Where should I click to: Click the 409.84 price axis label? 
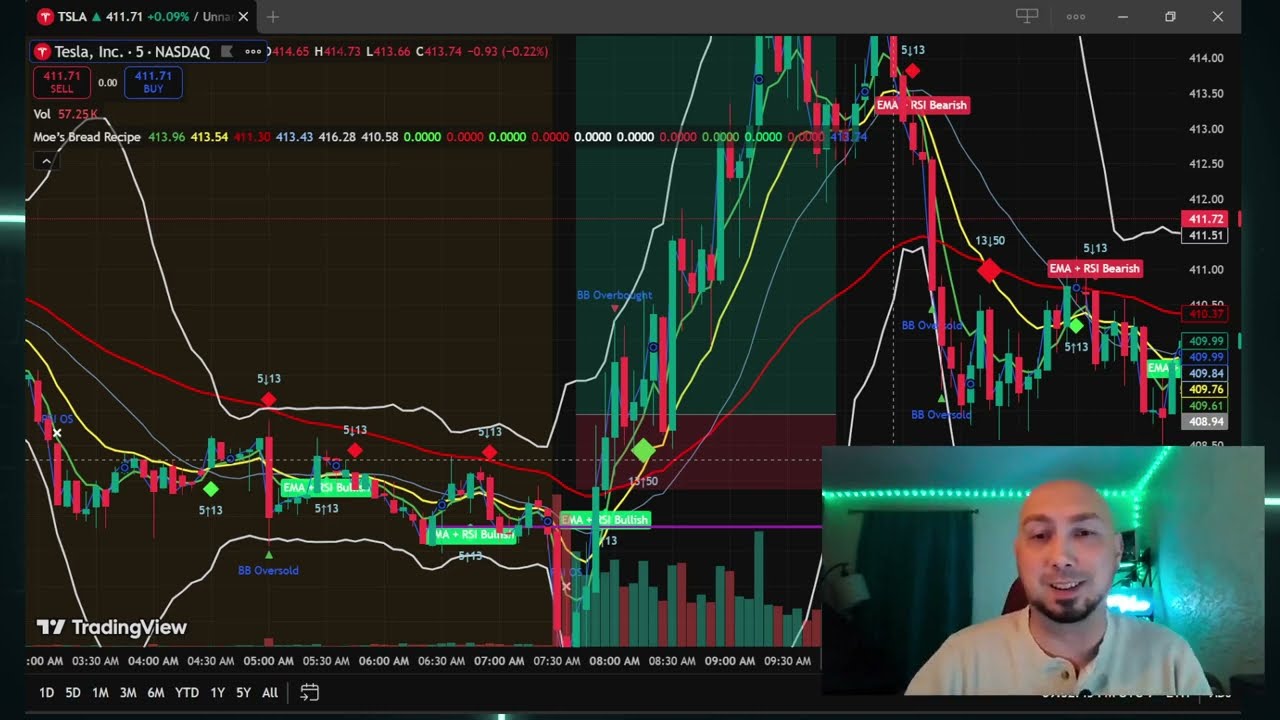coord(1207,373)
